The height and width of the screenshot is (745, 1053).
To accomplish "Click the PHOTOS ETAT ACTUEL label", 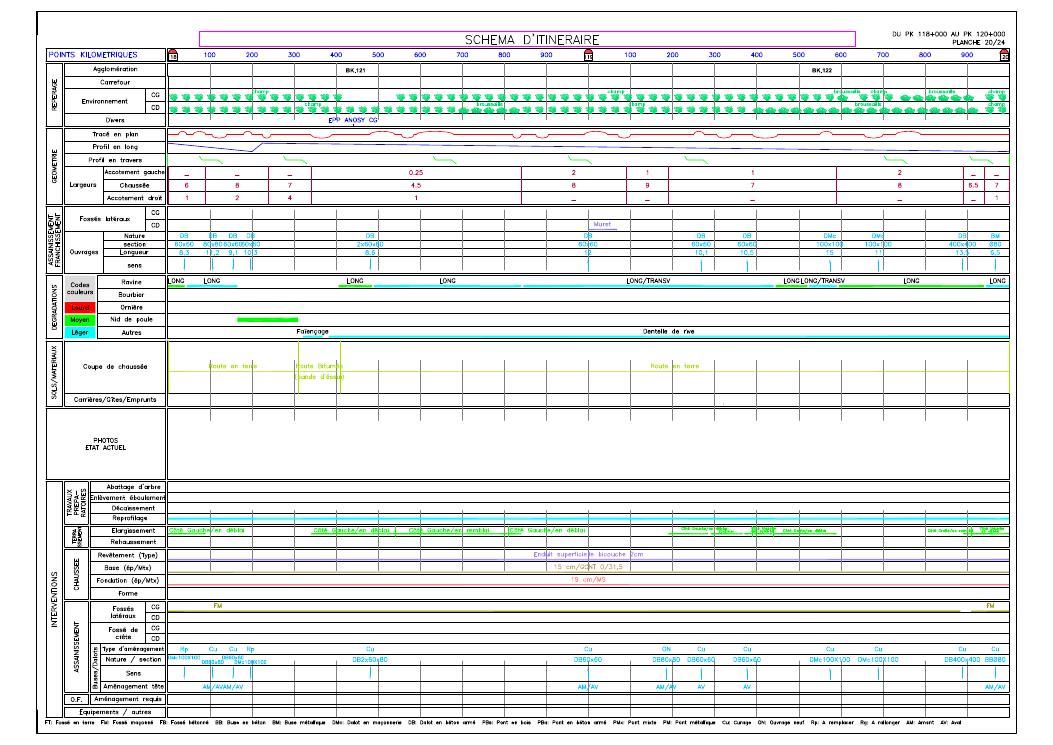I will (106, 443).
